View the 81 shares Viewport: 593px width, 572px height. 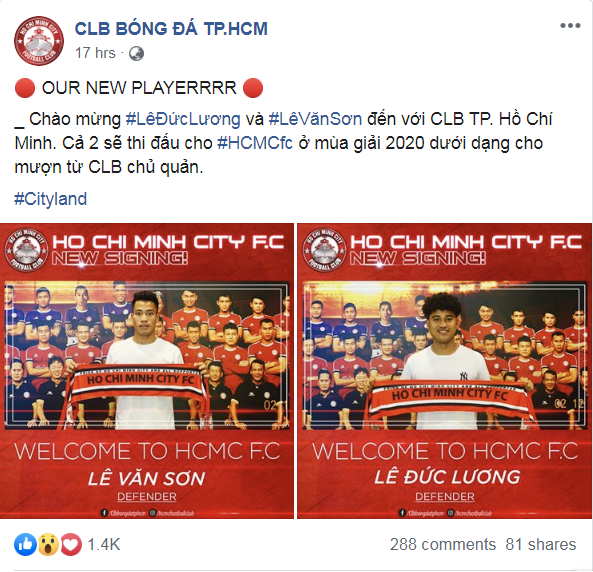pos(541,545)
